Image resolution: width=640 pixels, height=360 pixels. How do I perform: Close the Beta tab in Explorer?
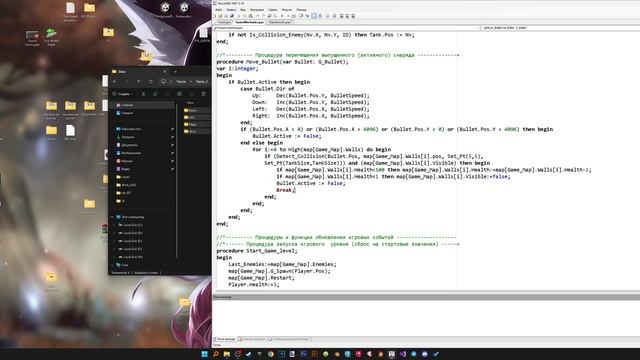[164, 71]
